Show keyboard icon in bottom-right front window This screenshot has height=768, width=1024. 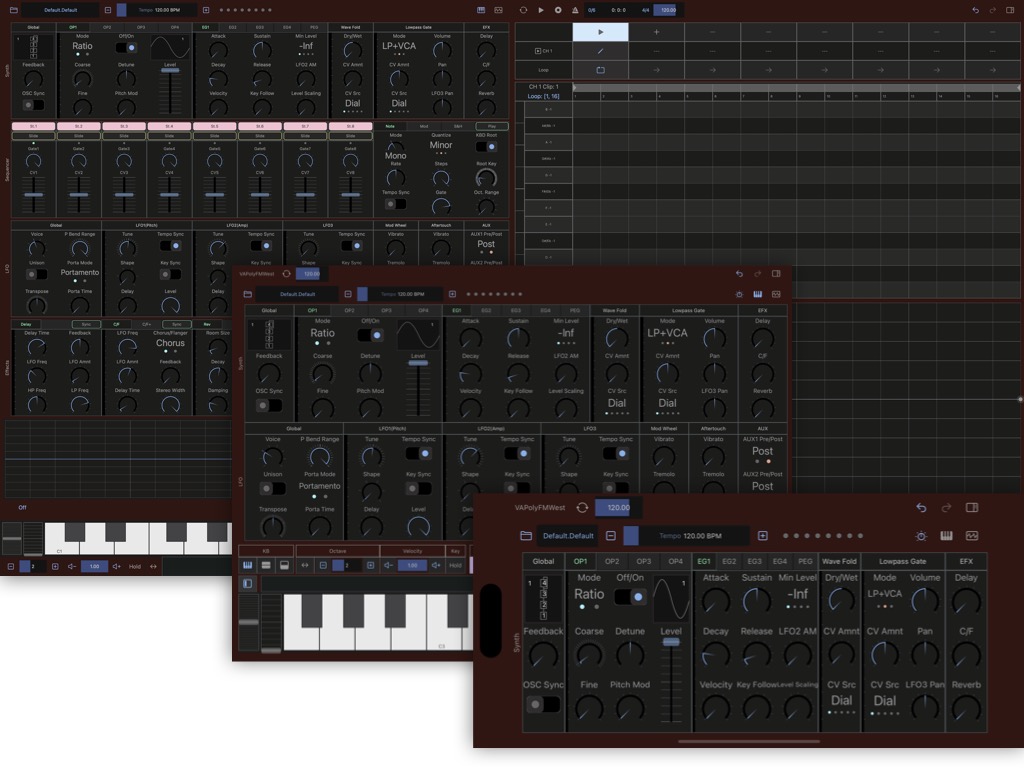click(x=946, y=536)
